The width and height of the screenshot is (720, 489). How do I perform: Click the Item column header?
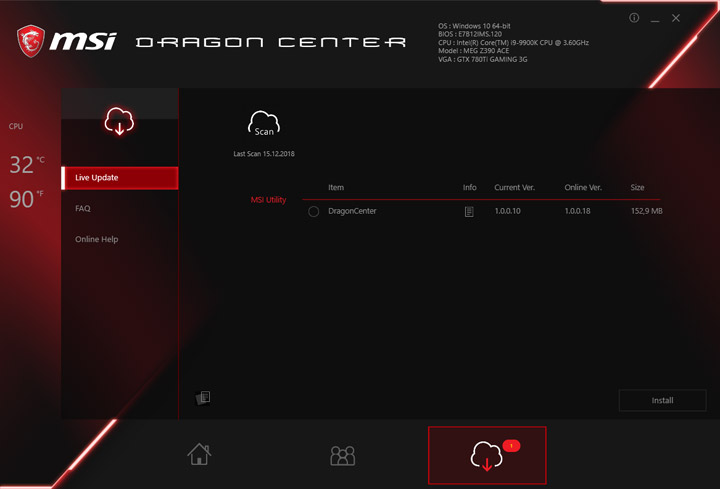coord(336,187)
